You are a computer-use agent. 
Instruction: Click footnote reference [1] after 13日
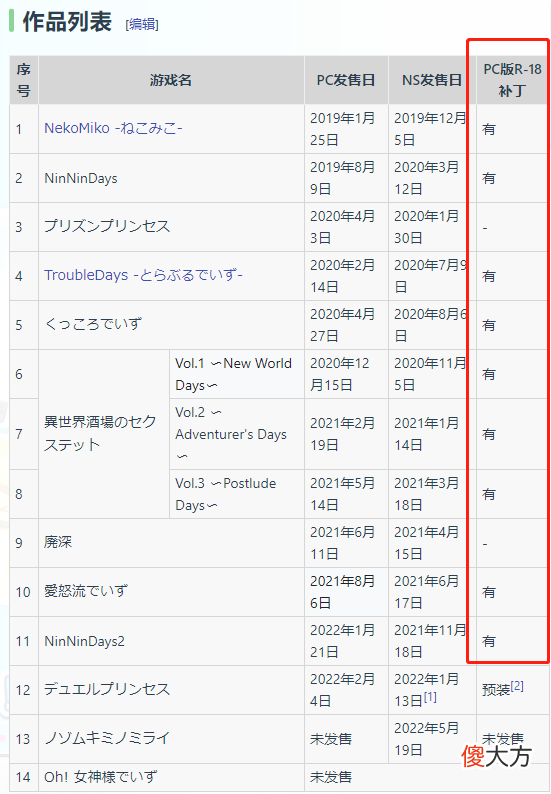tap(430, 697)
